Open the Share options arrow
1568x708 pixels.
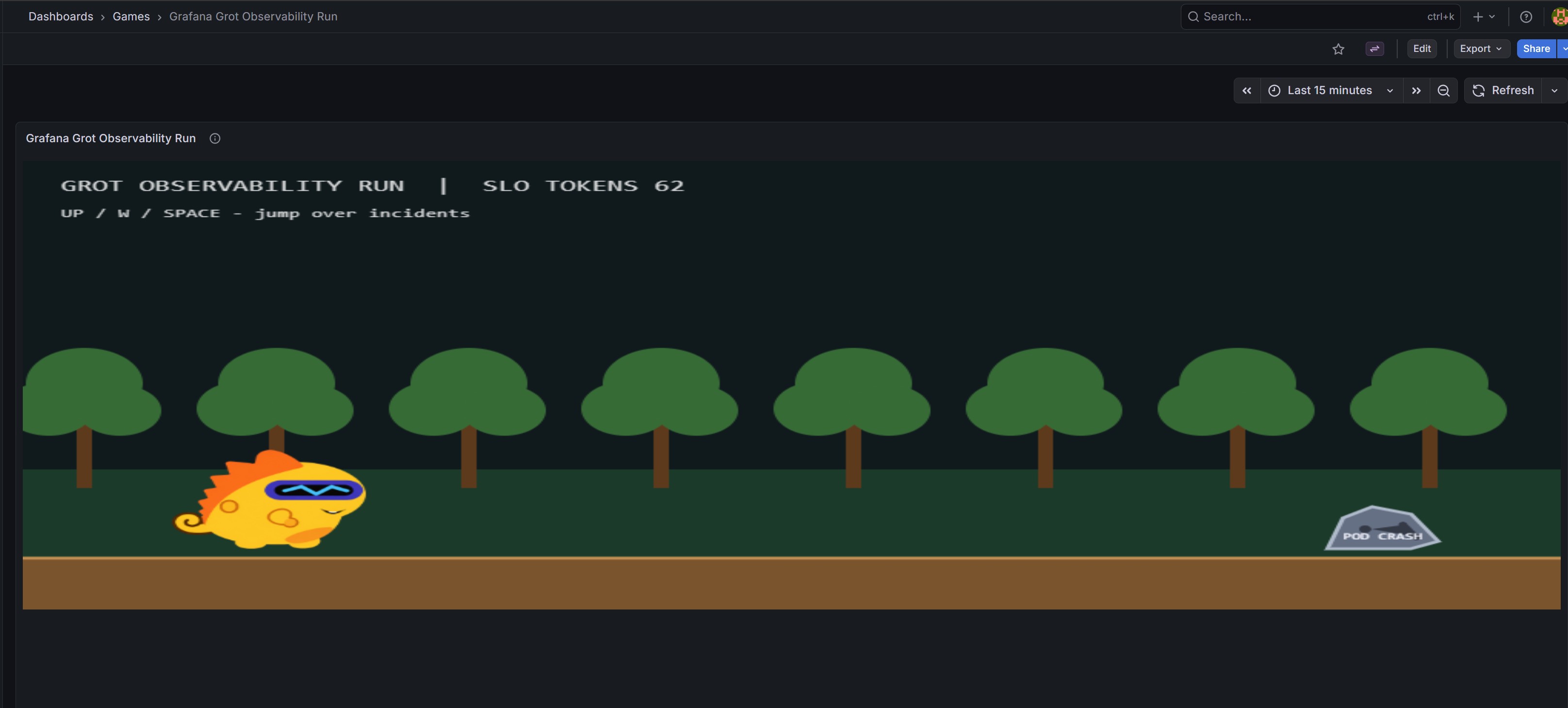[1563, 49]
